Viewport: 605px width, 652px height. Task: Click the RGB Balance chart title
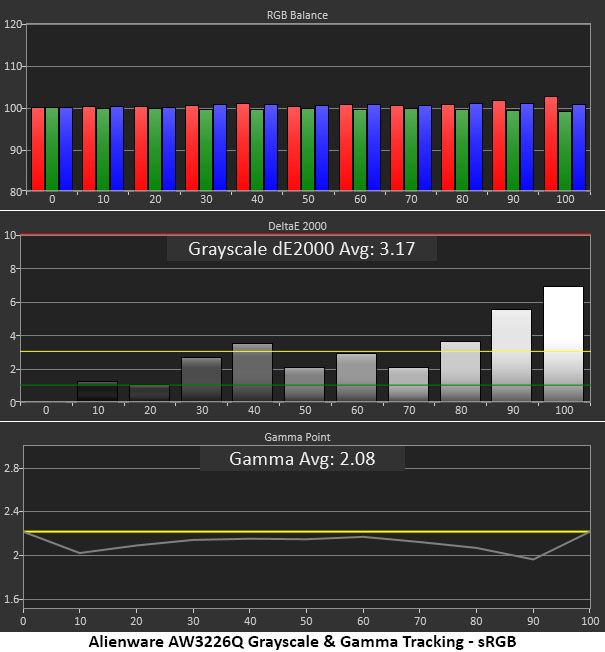click(x=297, y=15)
